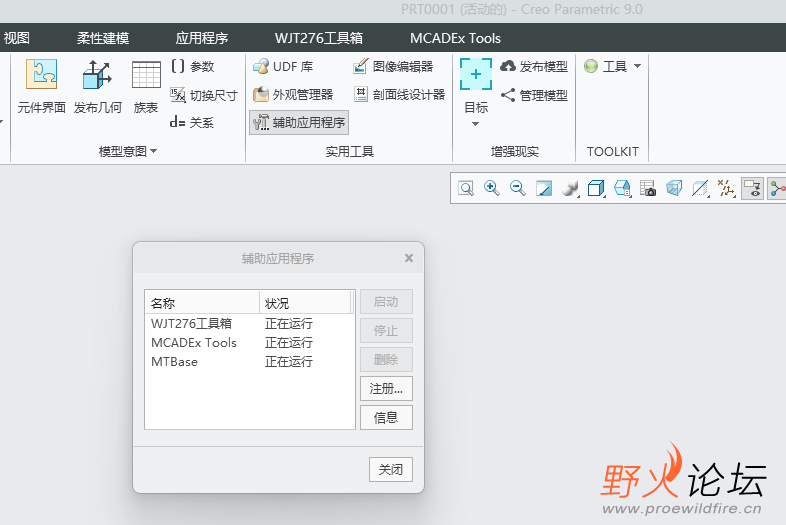Toggle the spin center nodes icon
The height and width of the screenshot is (525, 786).
point(777,189)
